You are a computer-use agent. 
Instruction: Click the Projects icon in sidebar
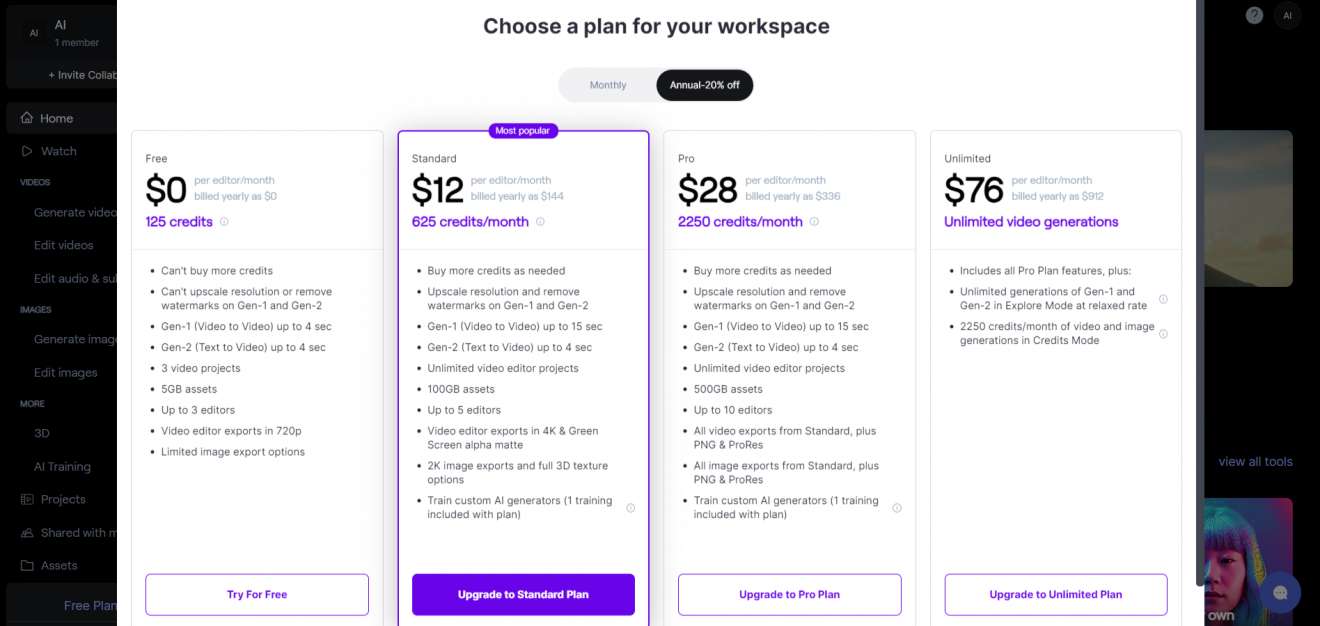27,499
